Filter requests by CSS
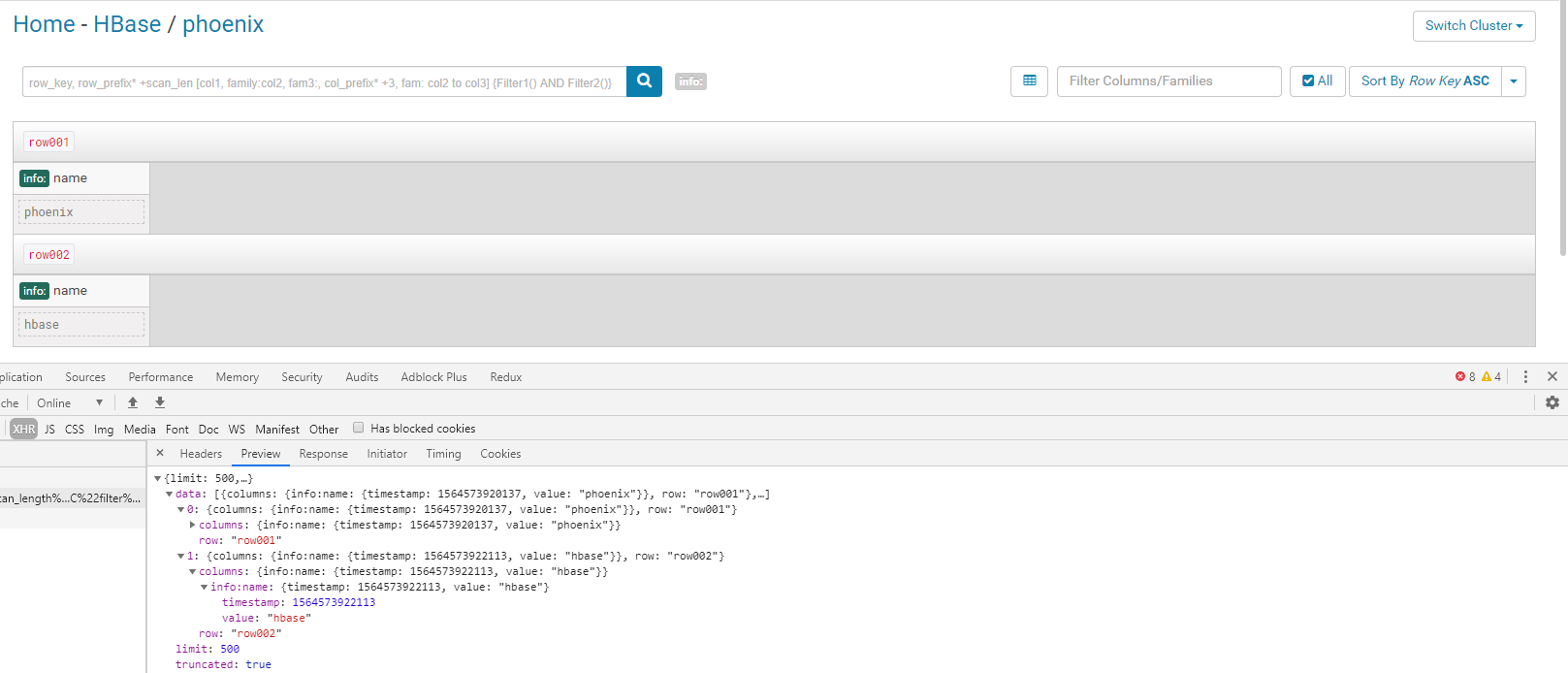The image size is (1568, 673). (75, 429)
